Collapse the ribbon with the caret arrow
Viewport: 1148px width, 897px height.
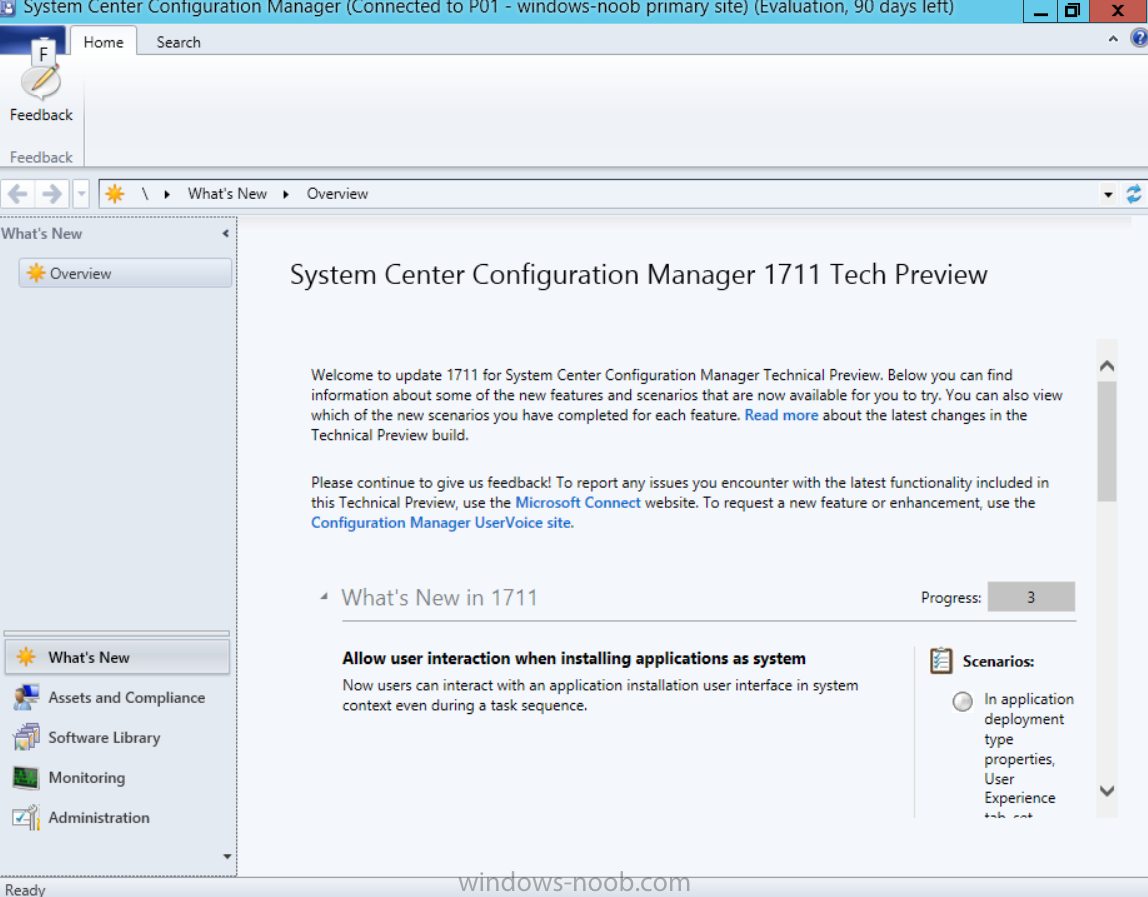1113,39
